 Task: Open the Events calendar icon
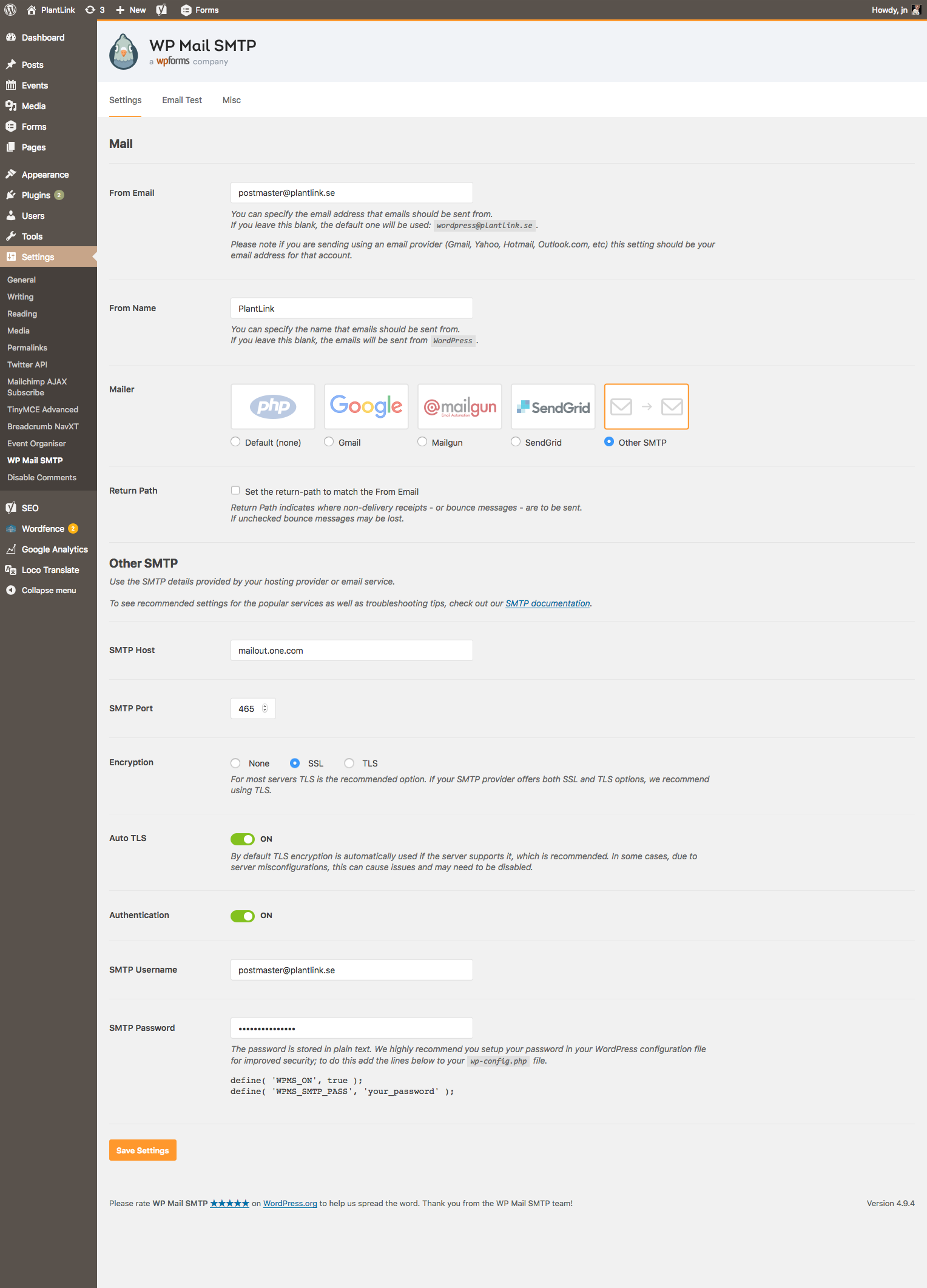[11, 85]
